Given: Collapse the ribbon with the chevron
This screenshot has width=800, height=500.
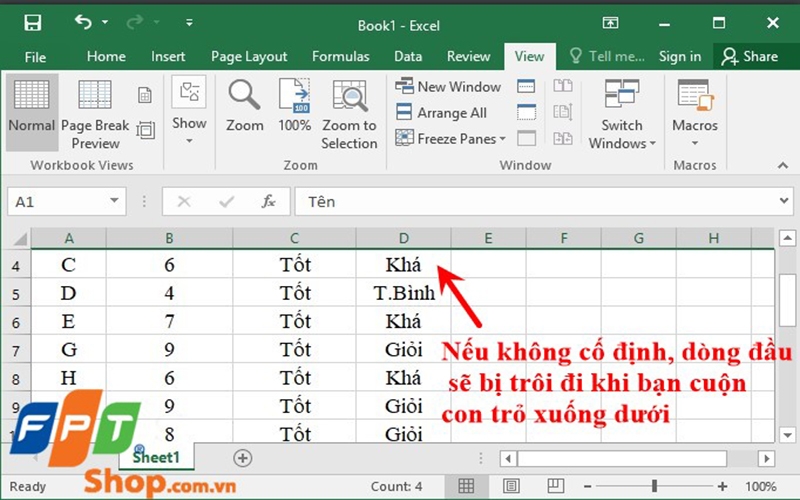Looking at the screenshot, I should (783, 165).
